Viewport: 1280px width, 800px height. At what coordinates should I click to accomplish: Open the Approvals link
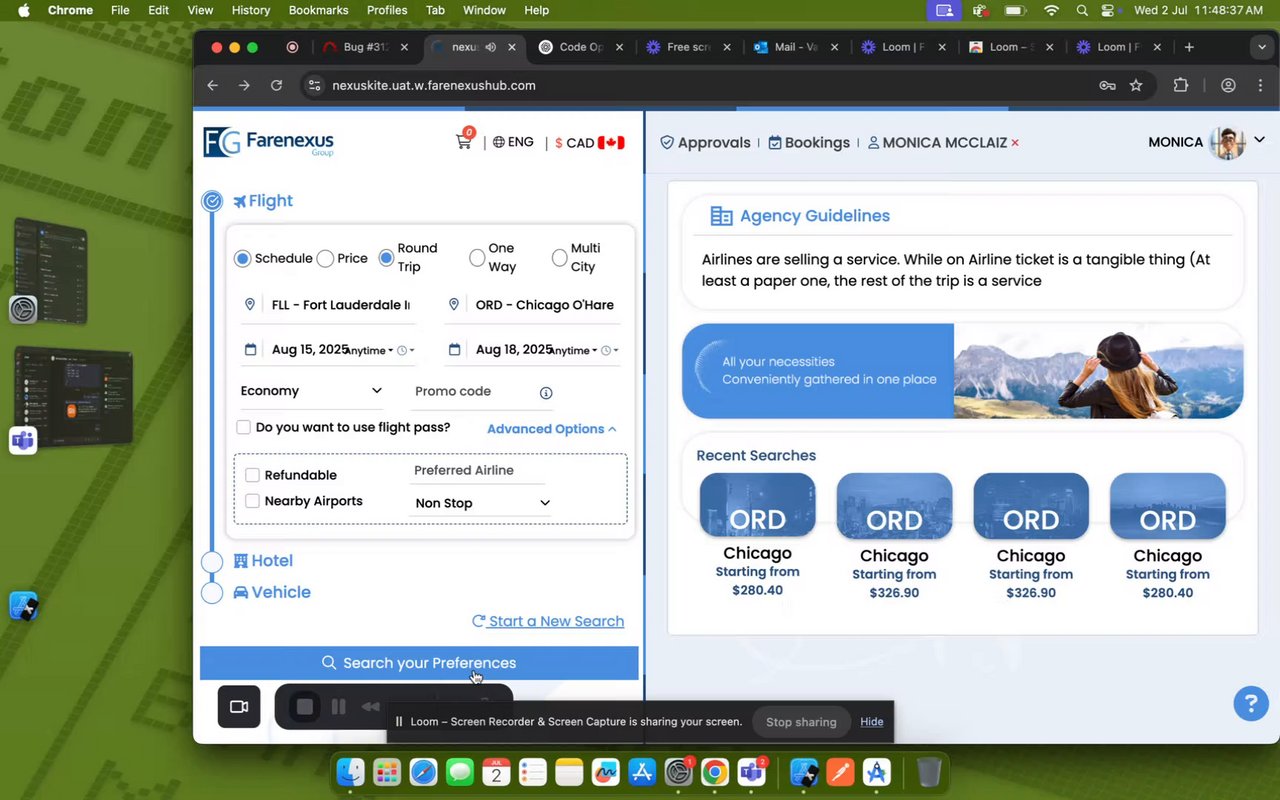point(705,143)
